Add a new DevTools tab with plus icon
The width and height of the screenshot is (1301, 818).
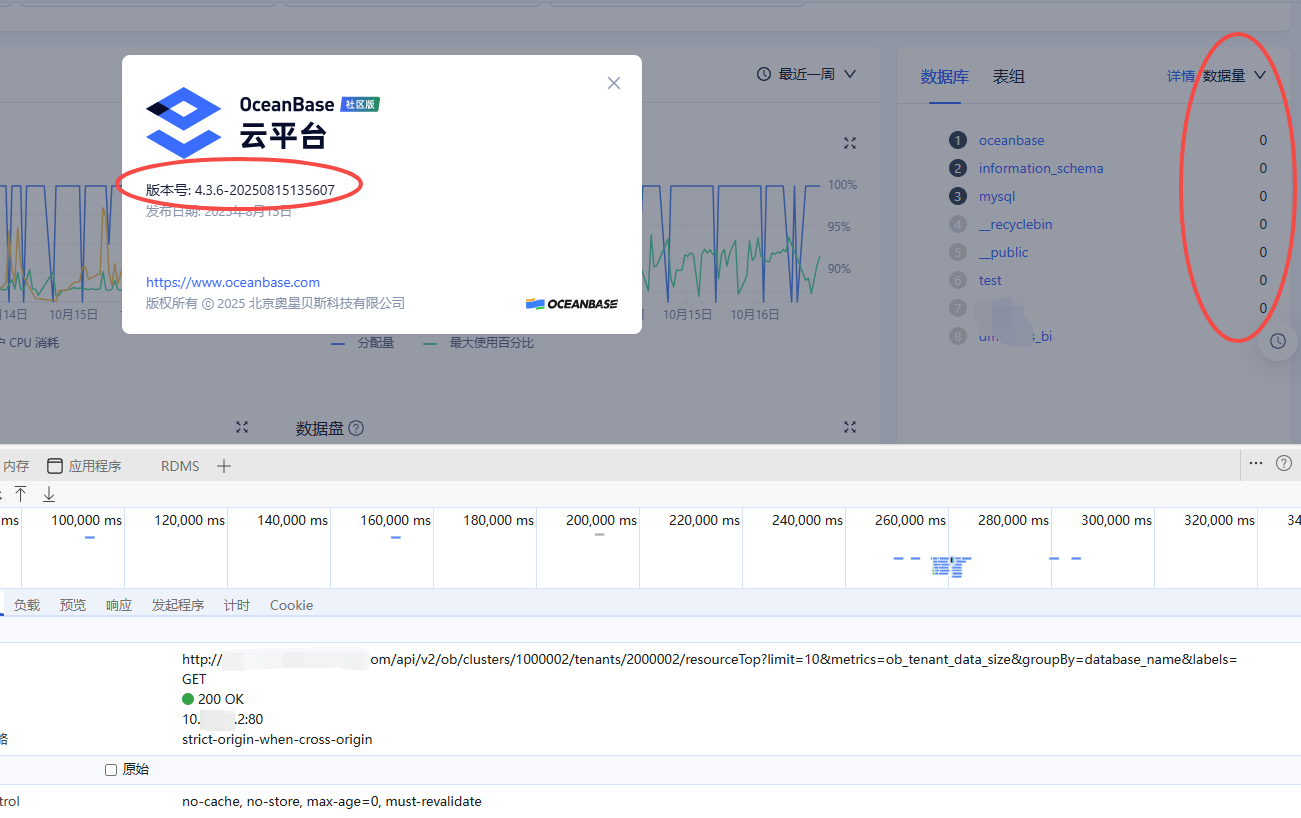coord(224,466)
